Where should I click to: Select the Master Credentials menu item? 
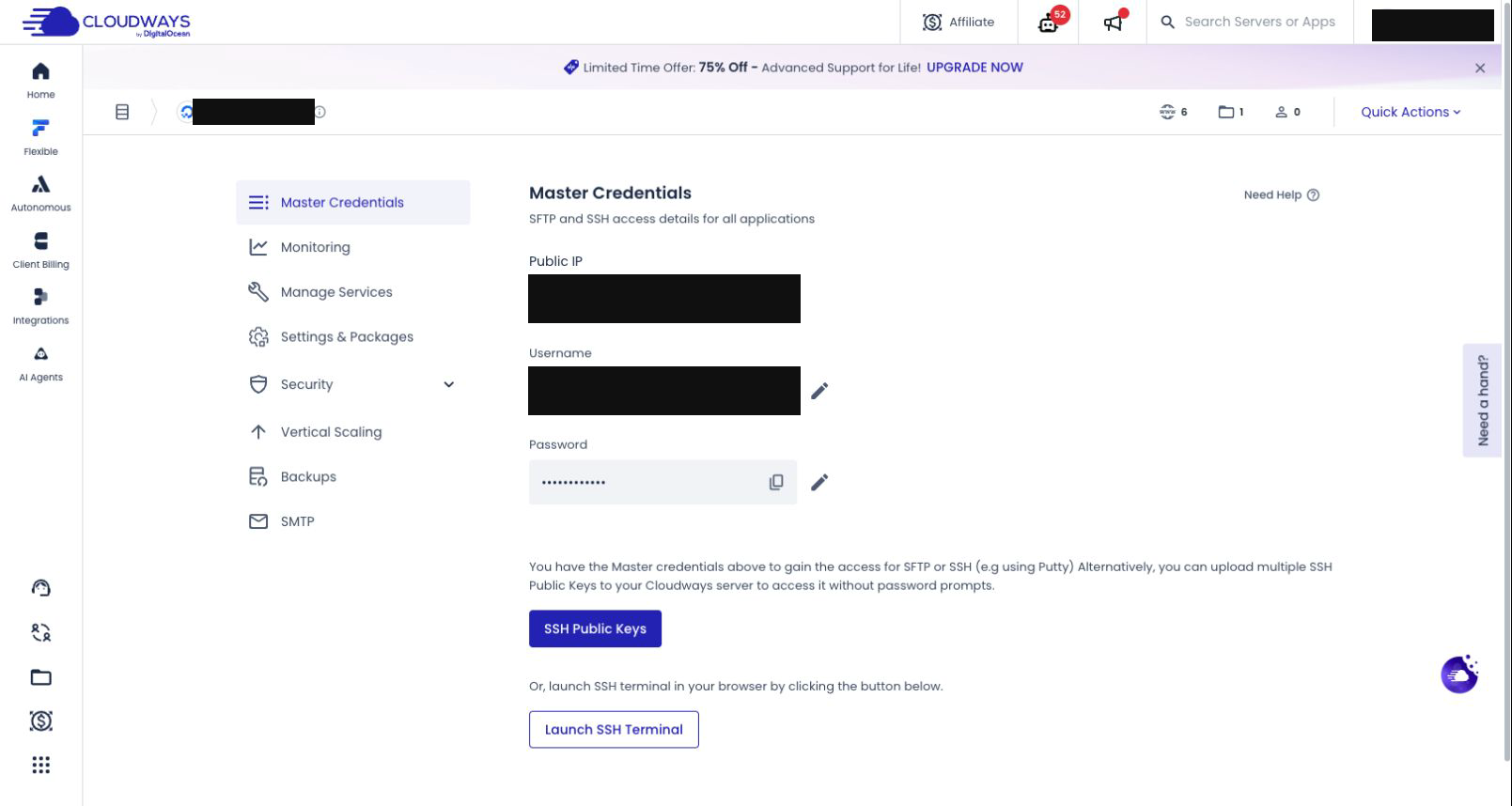tap(352, 202)
